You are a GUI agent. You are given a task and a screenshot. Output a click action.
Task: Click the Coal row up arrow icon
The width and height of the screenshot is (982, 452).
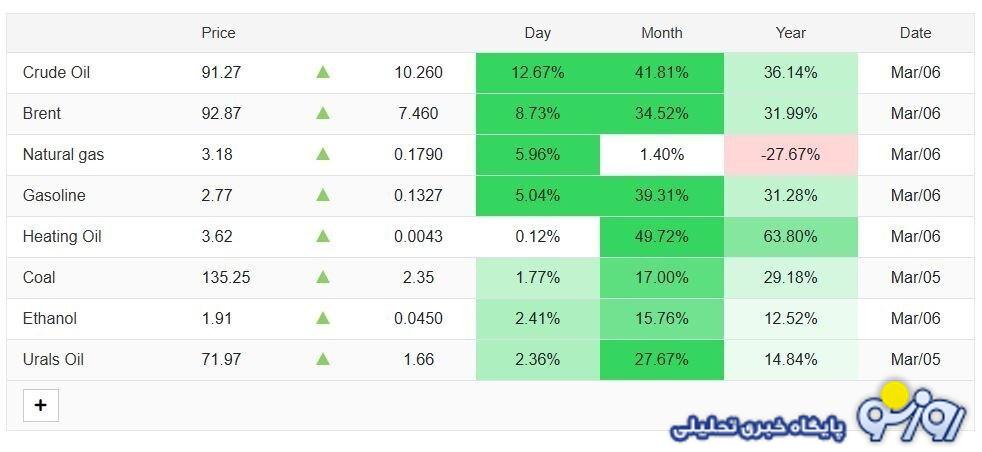322,277
